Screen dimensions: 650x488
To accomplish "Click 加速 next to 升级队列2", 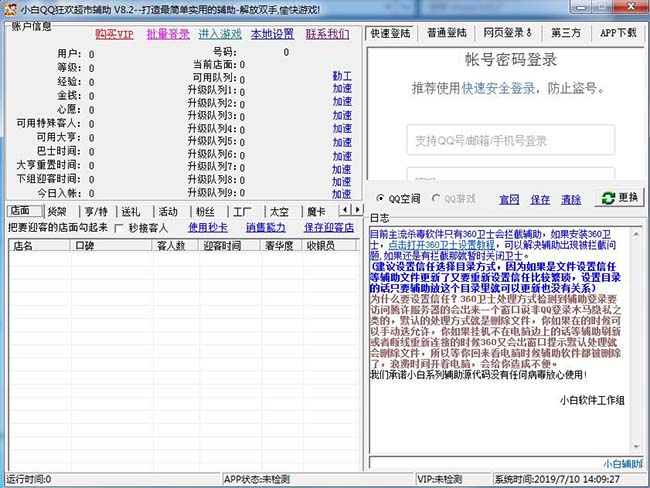I will [342, 102].
